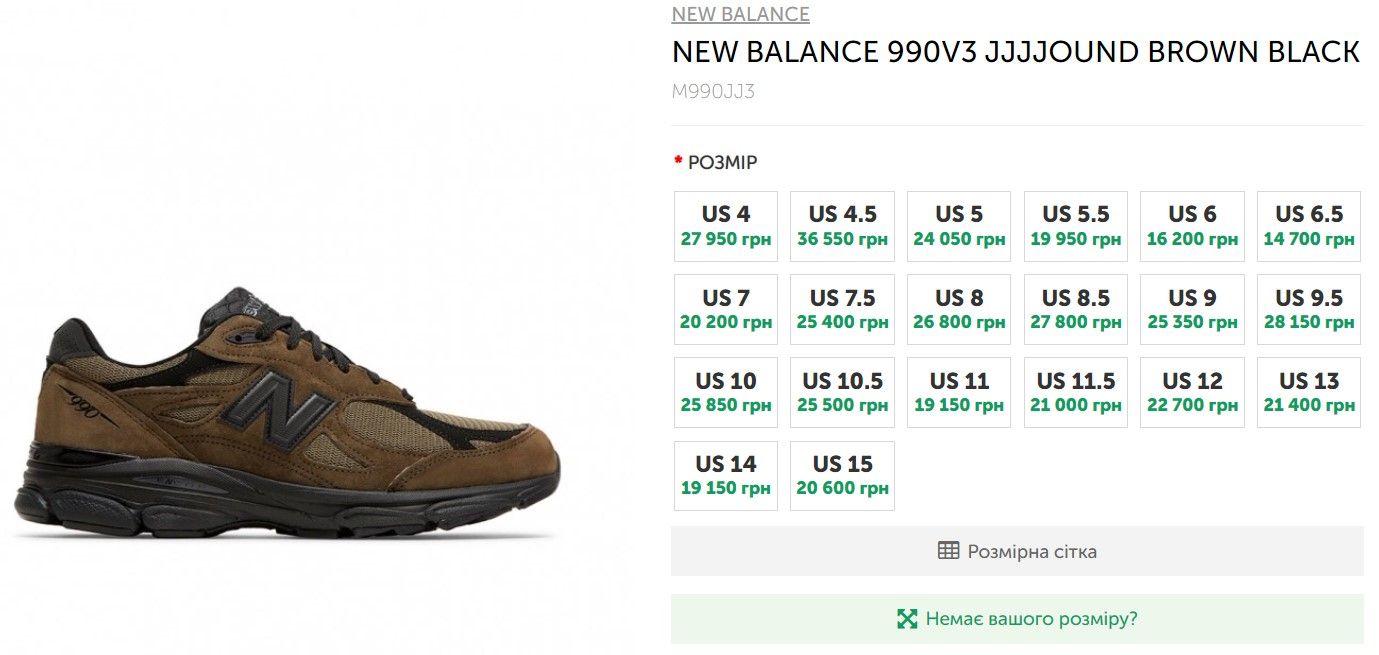Select size US 10
The height and width of the screenshot is (655, 1379).
[x=726, y=392]
